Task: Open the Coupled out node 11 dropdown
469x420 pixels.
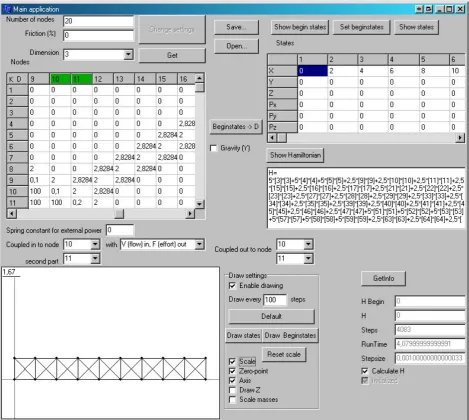Action: coord(308,258)
